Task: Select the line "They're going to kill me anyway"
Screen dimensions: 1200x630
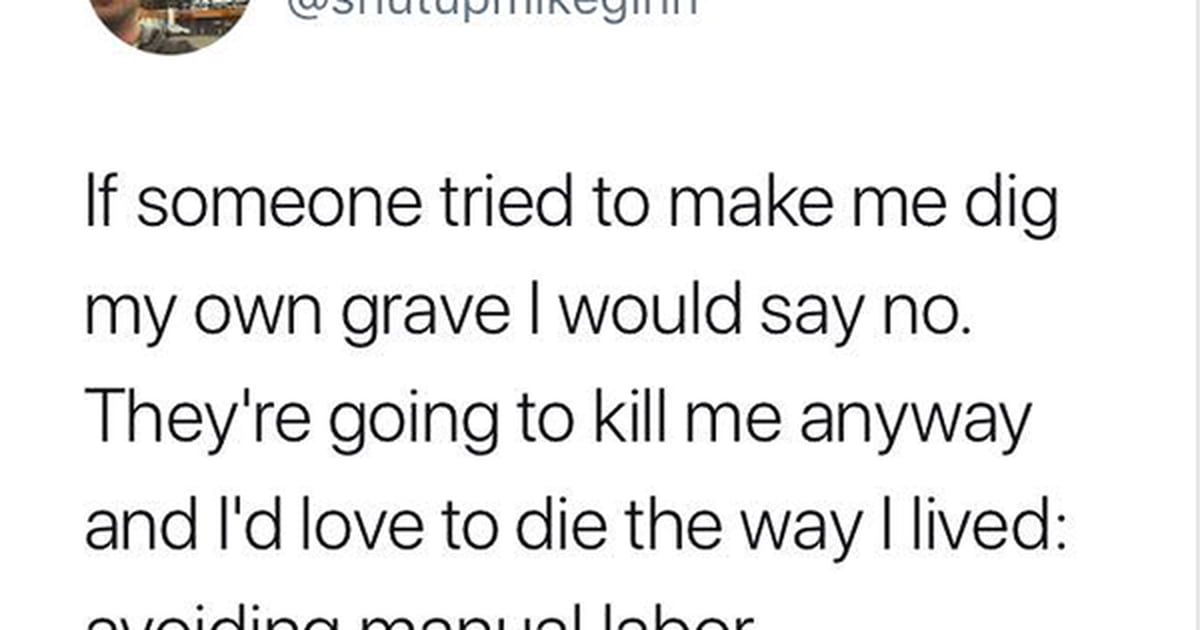Action: point(558,421)
